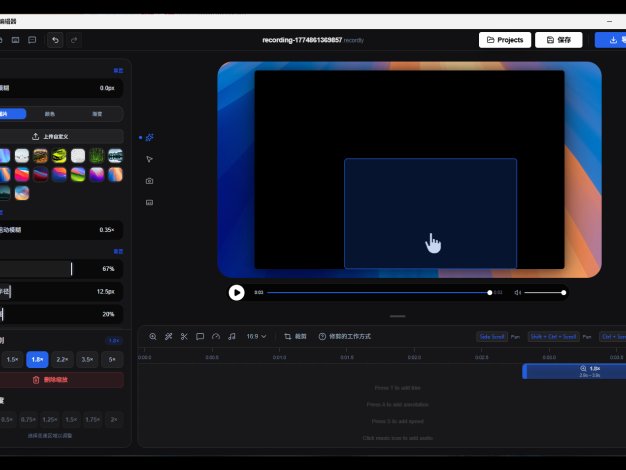The image size is (626, 470).
Task: Open the comment bubble icon in top toolbar
Action: (x=32, y=40)
